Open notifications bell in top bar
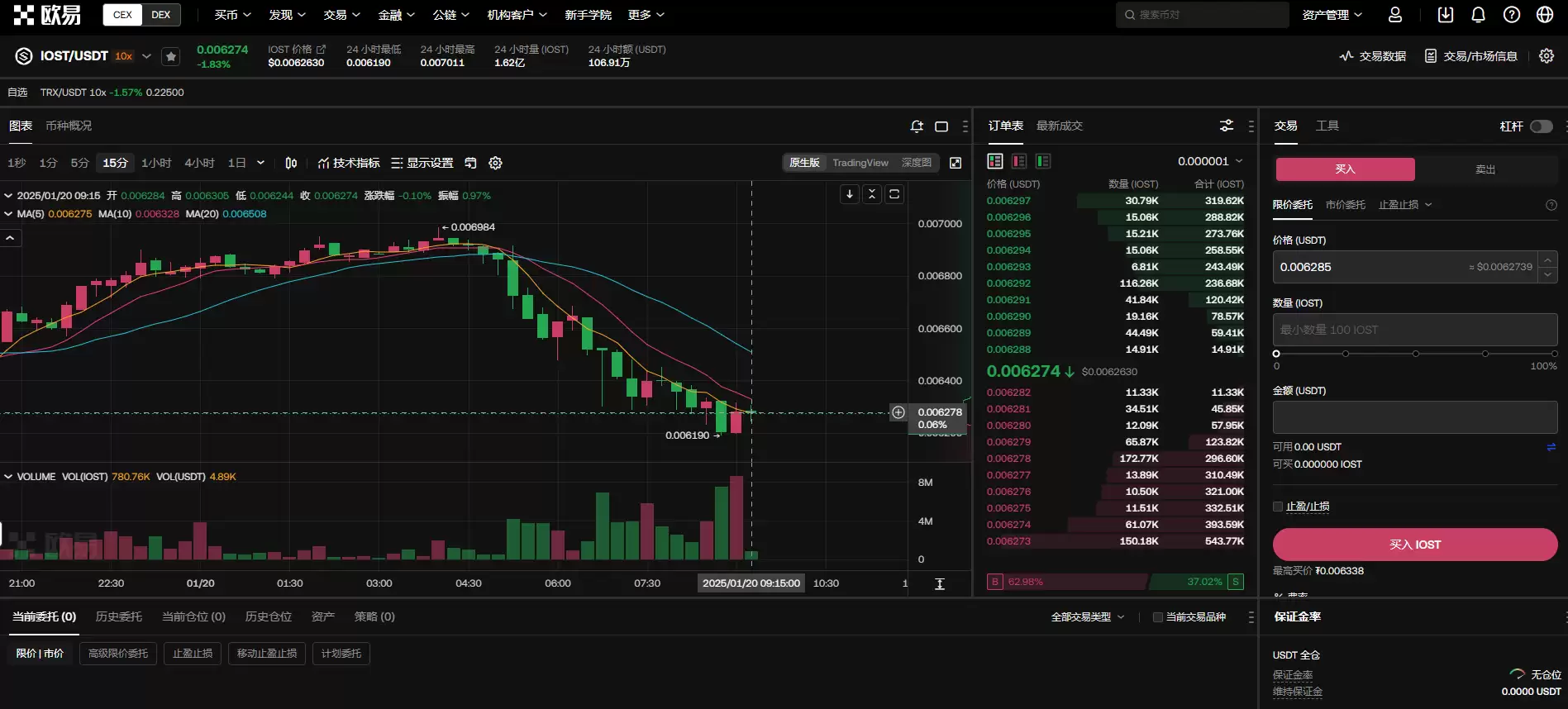The width and height of the screenshot is (1568, 709). pos(1479,15)
